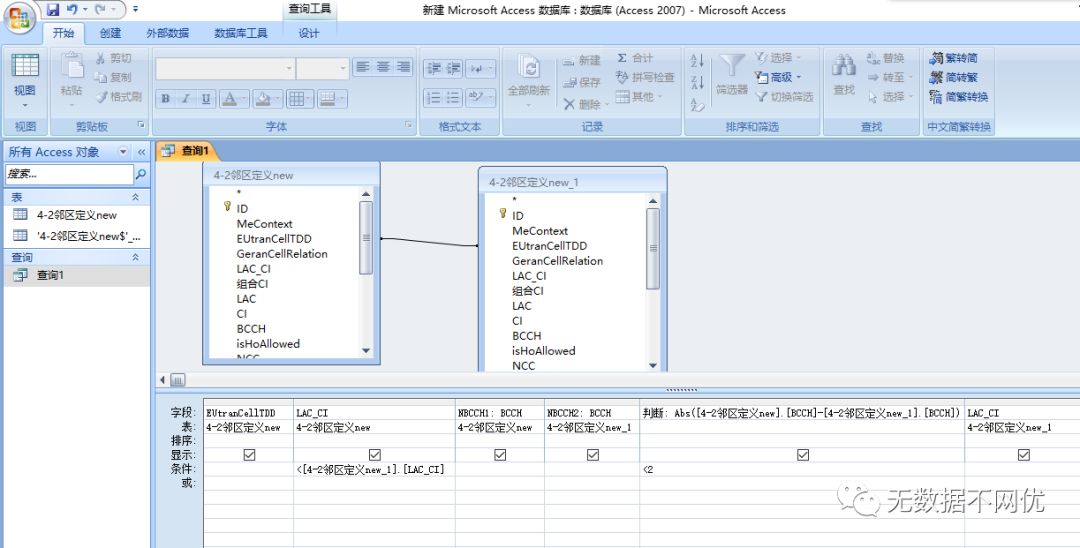Toggle 显示 checkbox for NBCCH1 column
The image size is (1080, 548).
click(x=500, y=455)
